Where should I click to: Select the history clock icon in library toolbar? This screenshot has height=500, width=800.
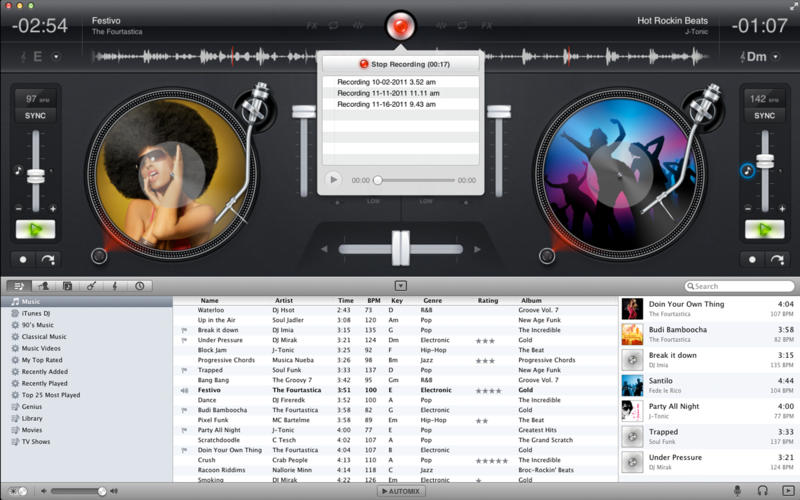coord(139,286)
